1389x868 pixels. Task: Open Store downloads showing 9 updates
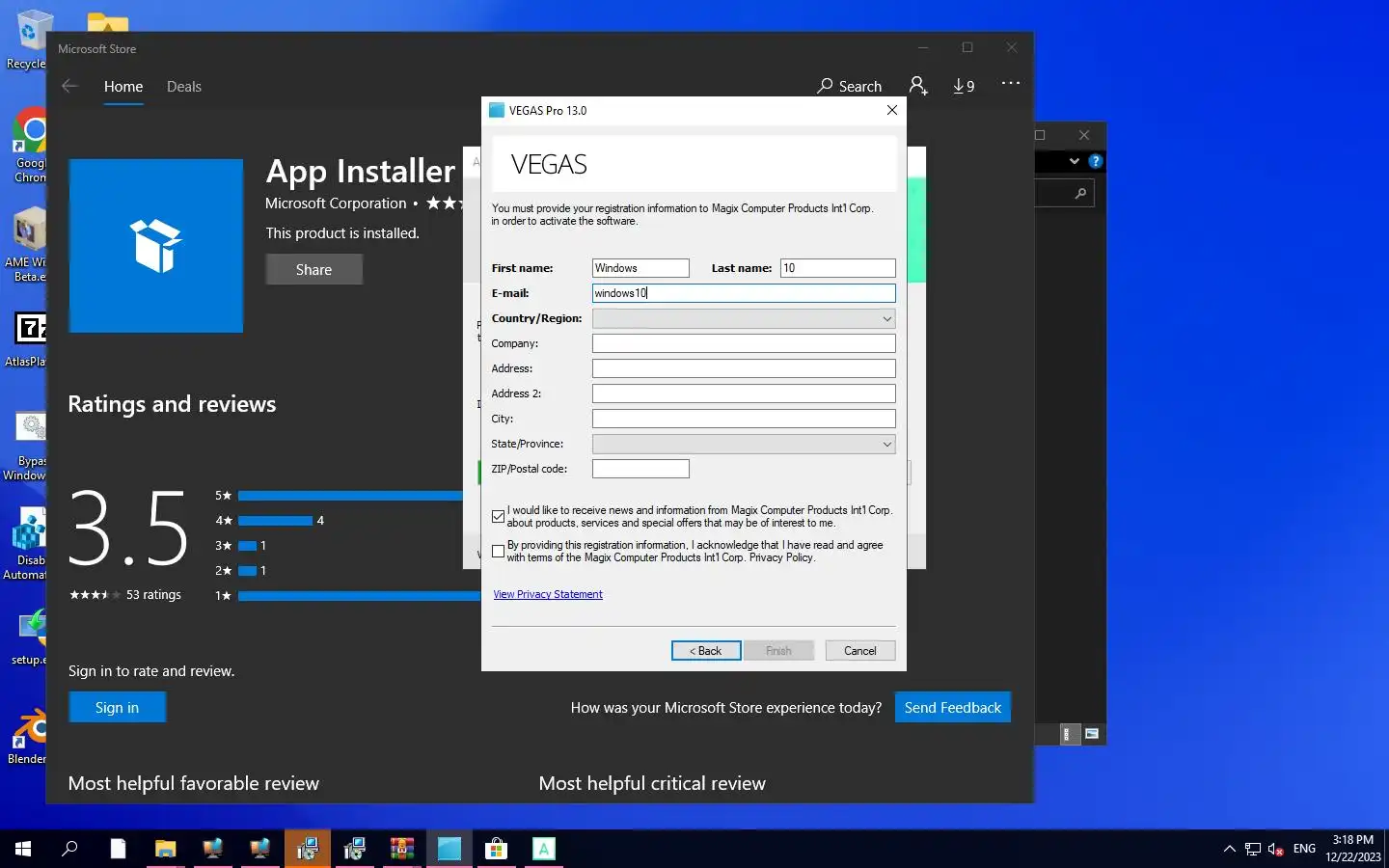coord(964,87)
